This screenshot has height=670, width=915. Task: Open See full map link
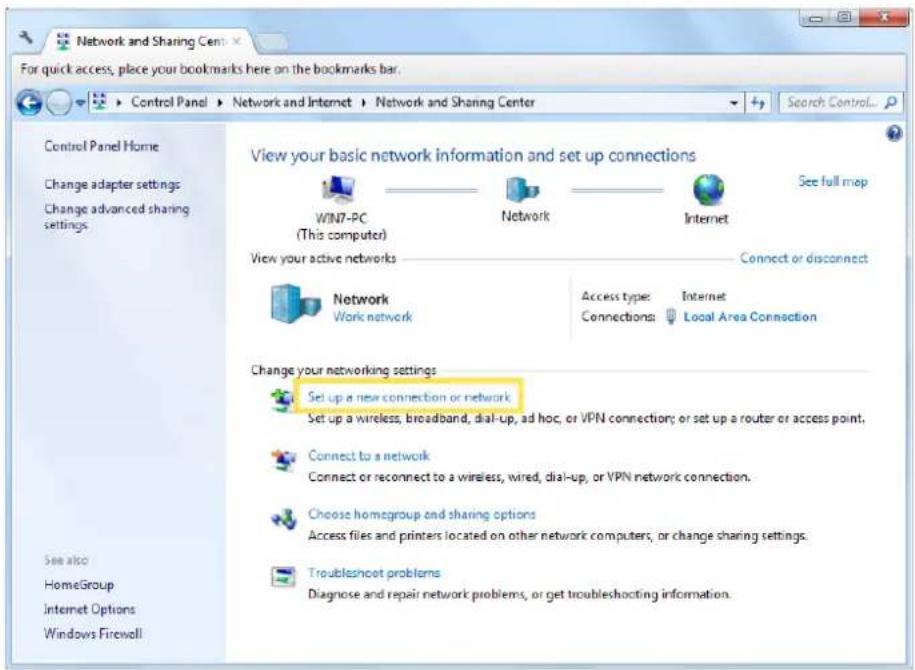[x=833, y=182]
